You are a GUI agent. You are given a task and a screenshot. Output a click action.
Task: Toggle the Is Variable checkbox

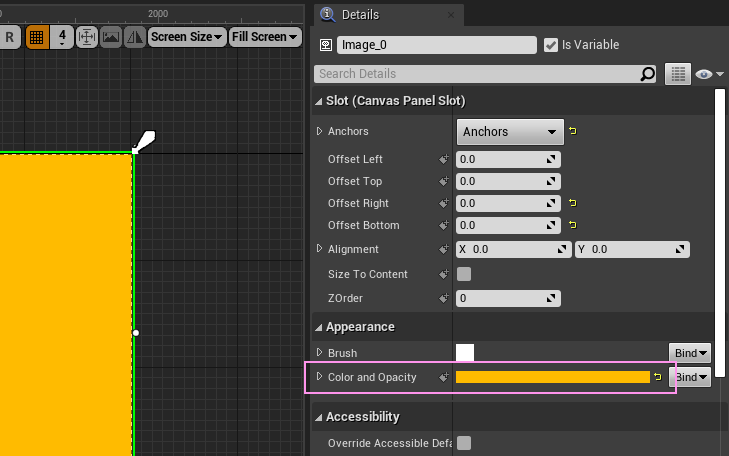(x=551, y=45)
